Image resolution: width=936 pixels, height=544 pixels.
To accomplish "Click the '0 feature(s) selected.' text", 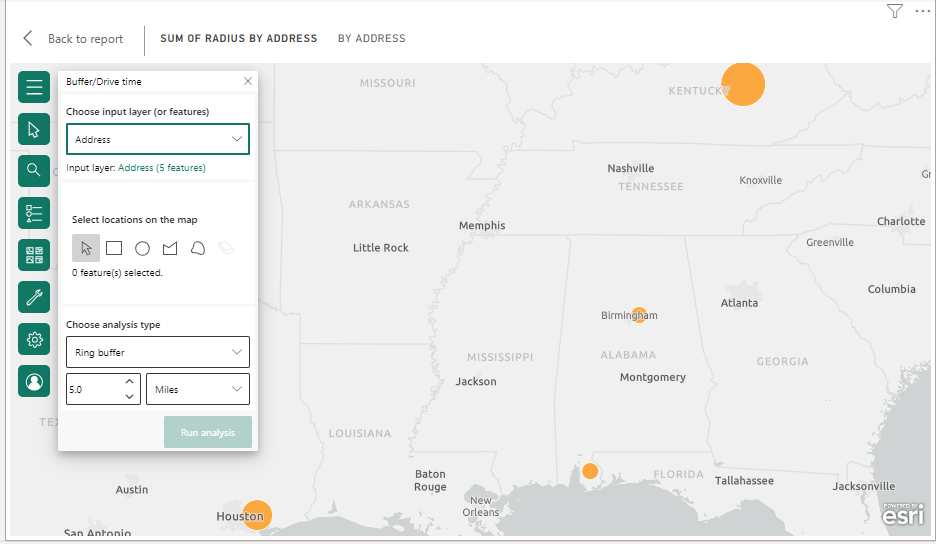I will click(117, 273).
